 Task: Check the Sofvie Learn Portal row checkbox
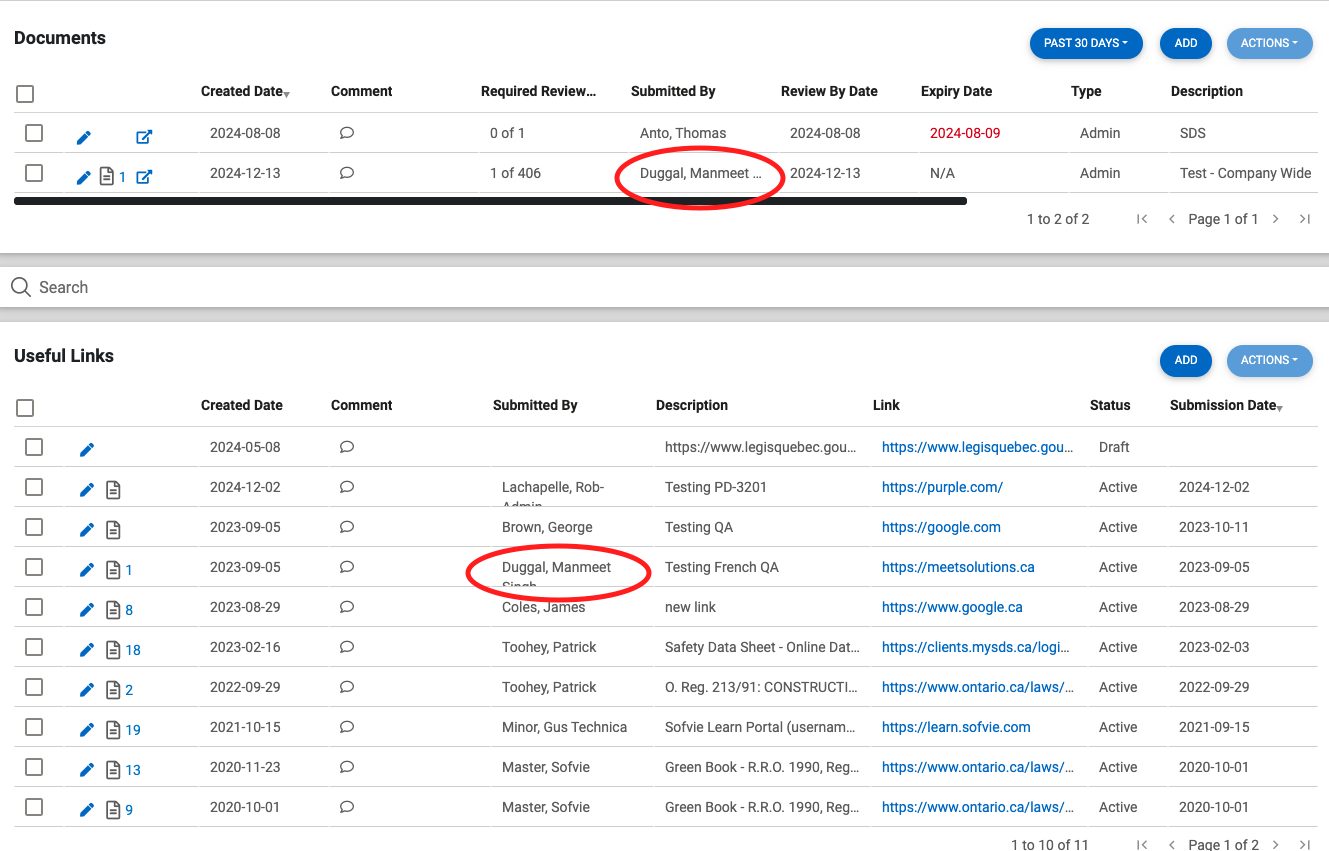pos(34,727)
